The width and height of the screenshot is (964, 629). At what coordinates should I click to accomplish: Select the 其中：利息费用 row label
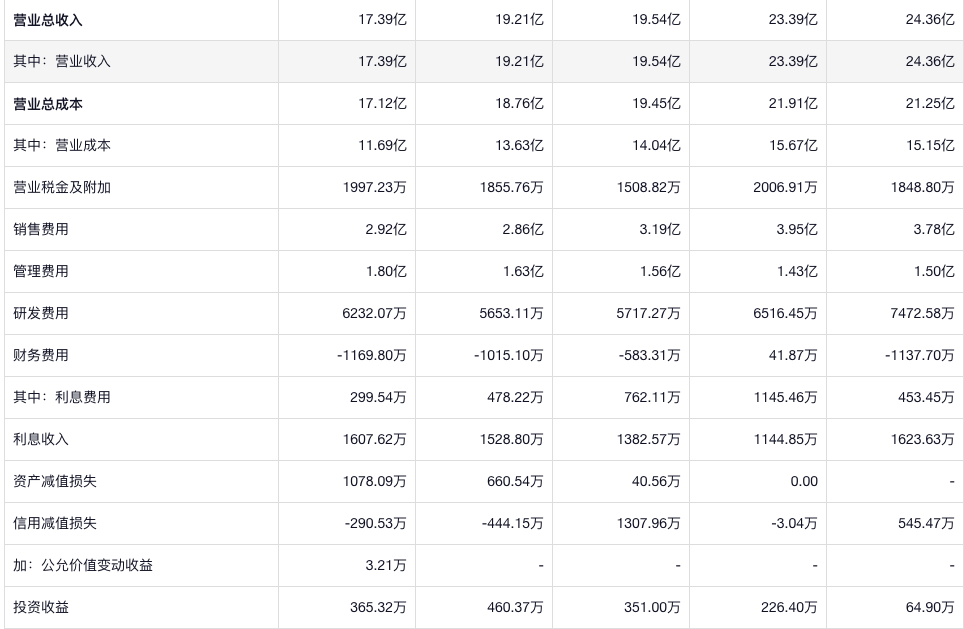(x=62, y=398)
